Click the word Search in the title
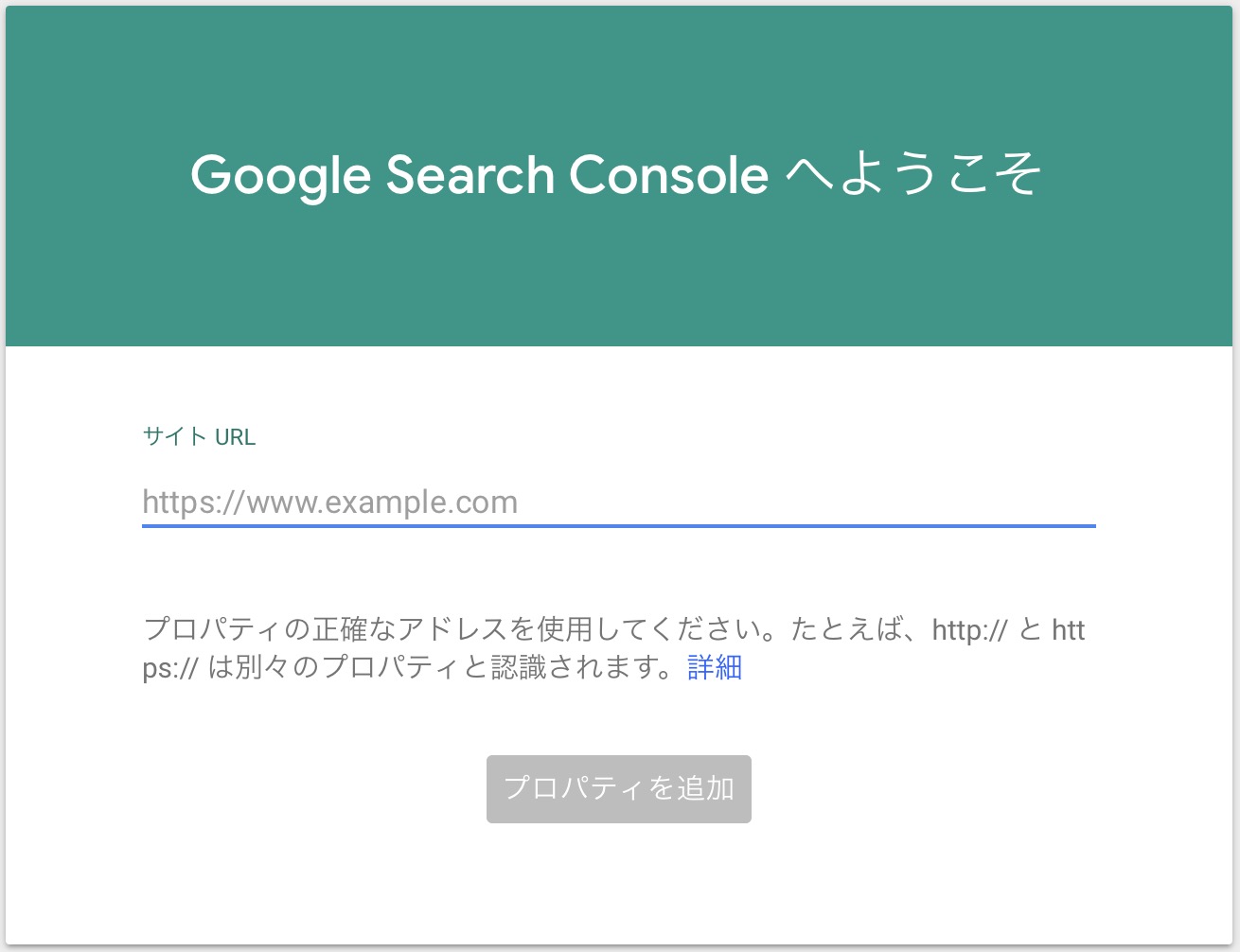1240x952 pixels. coord(469,175)
